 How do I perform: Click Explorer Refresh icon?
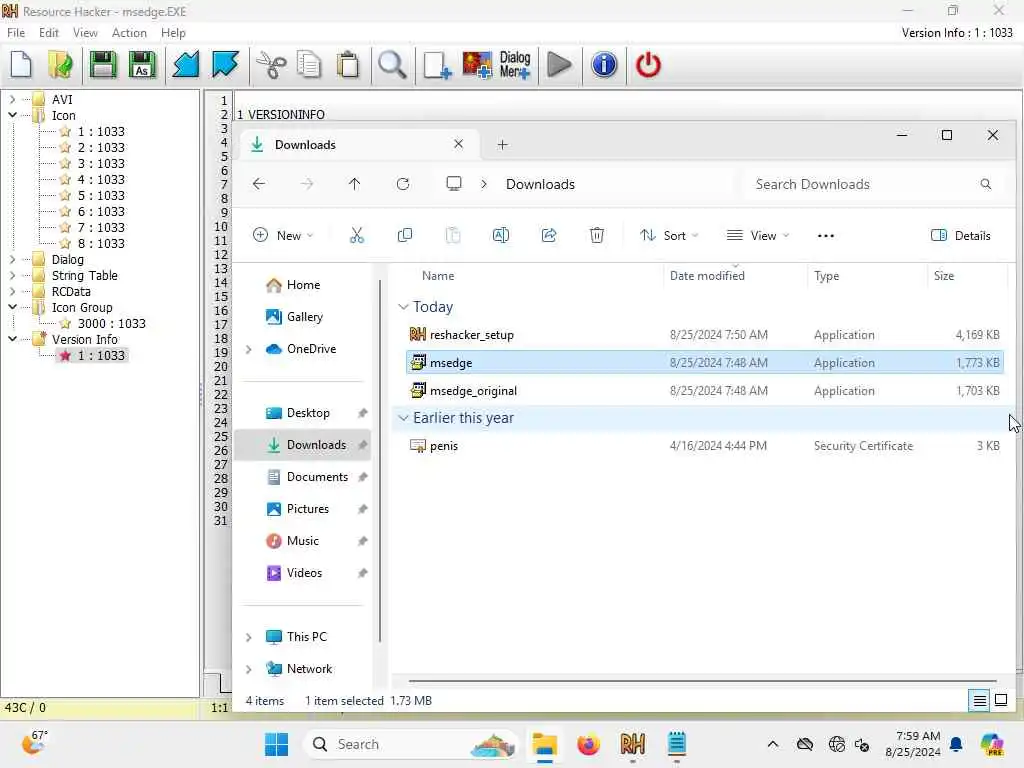pos(403,184)
